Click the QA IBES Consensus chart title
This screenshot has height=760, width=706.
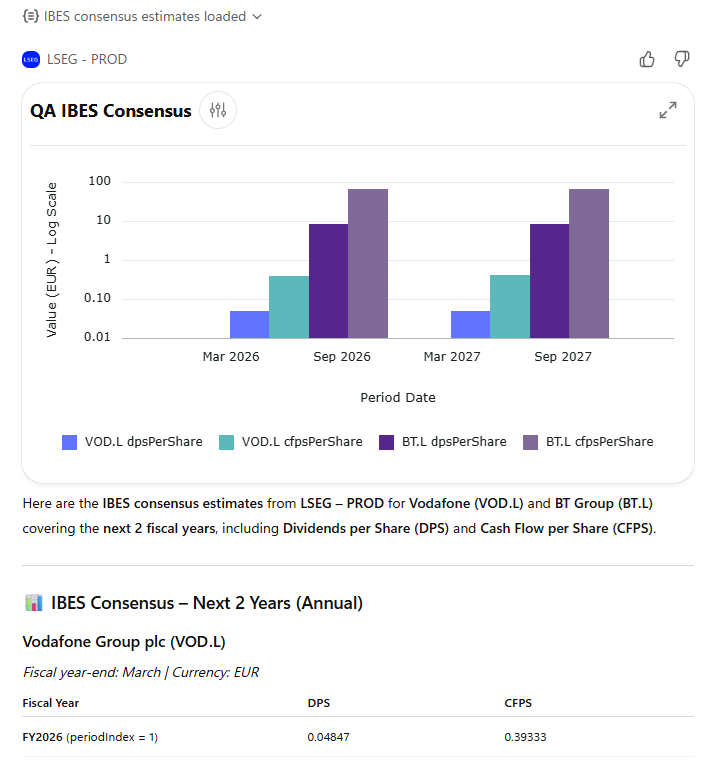point(111,111)
